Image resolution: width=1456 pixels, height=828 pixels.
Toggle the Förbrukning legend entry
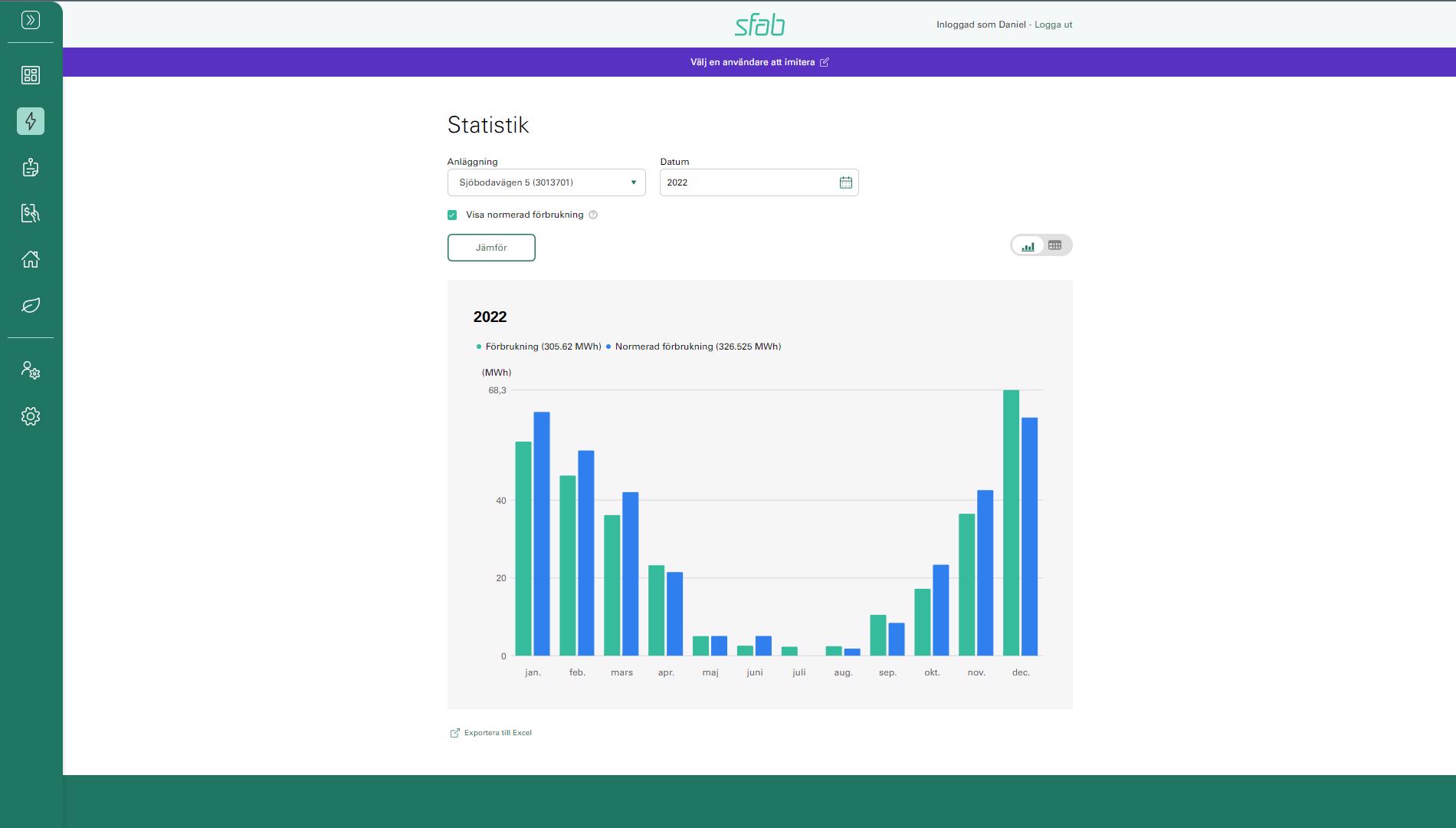539,347
